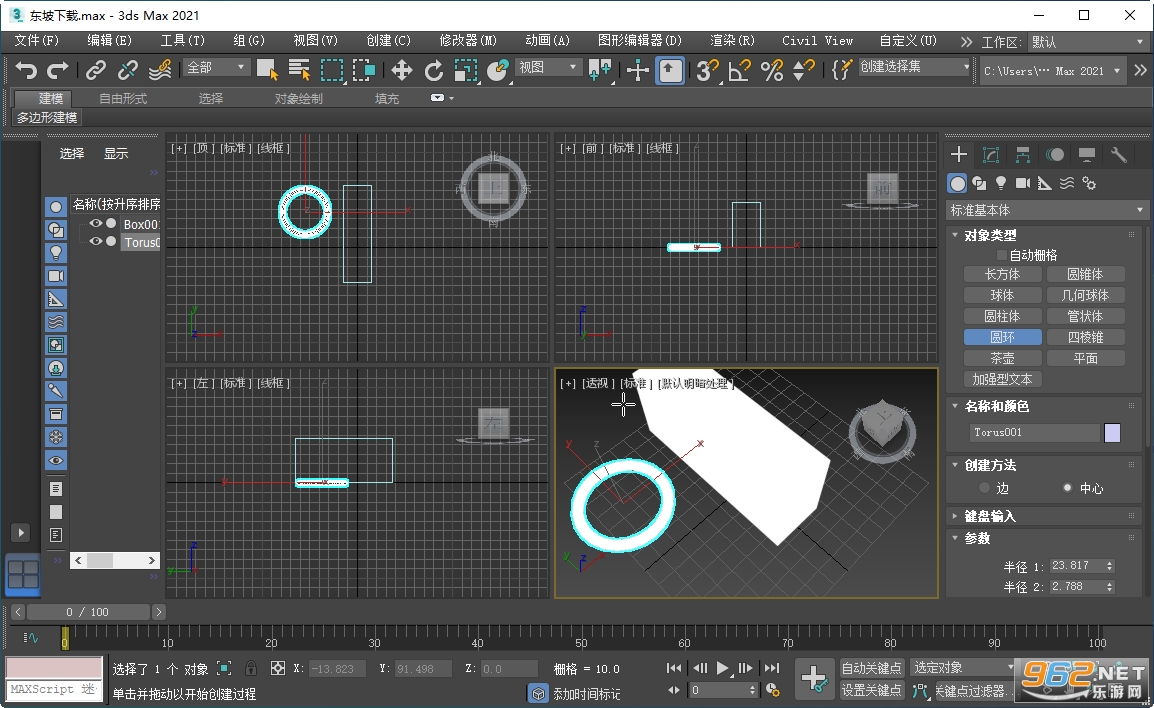Viewport: 1154px width, 708px height.
Task: Click the Torus001 name input field
Action: [1034, 433]
